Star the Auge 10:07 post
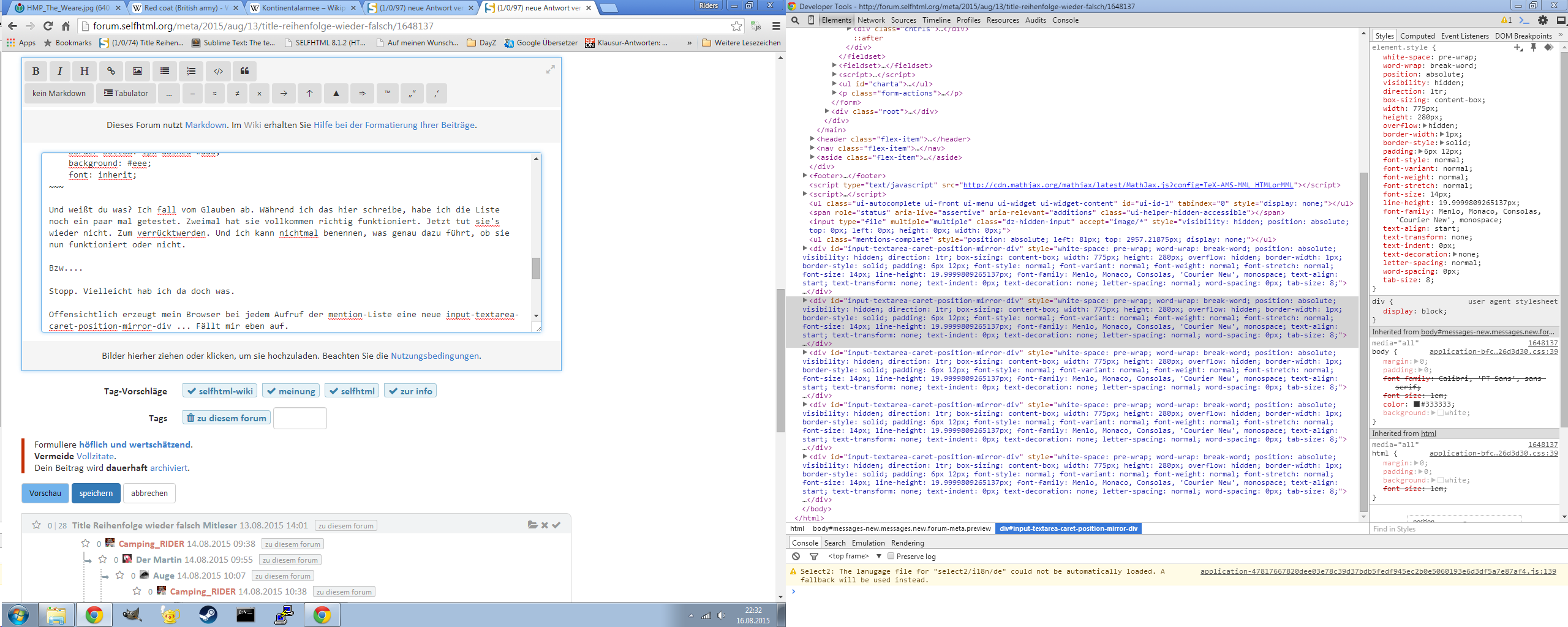The image size is (1568, 627). [x=119, y=575]
